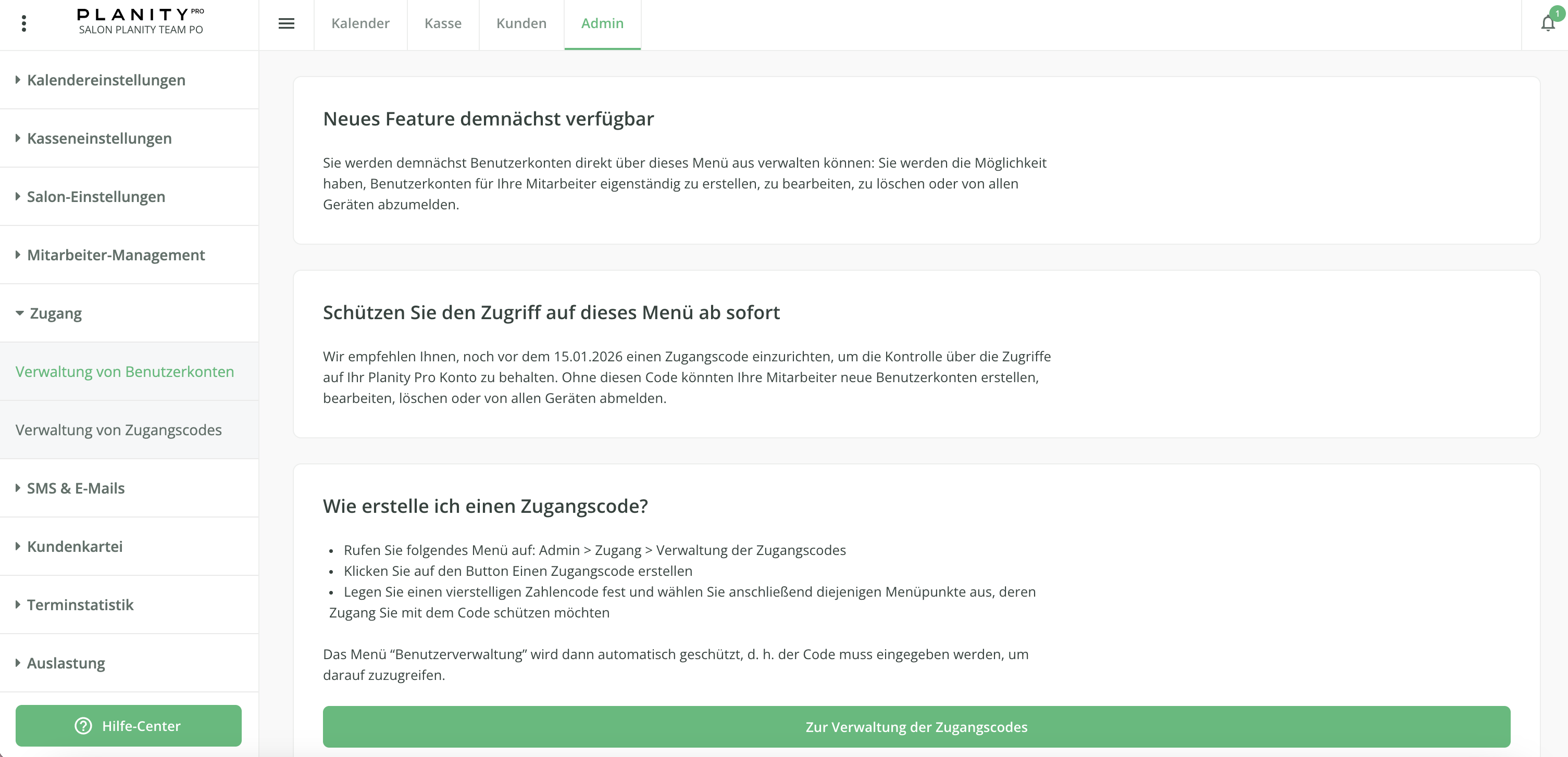1568x757 pixels.
Task: Select Verwaltung von Zugangscodes
Action: tap(119, 430)
